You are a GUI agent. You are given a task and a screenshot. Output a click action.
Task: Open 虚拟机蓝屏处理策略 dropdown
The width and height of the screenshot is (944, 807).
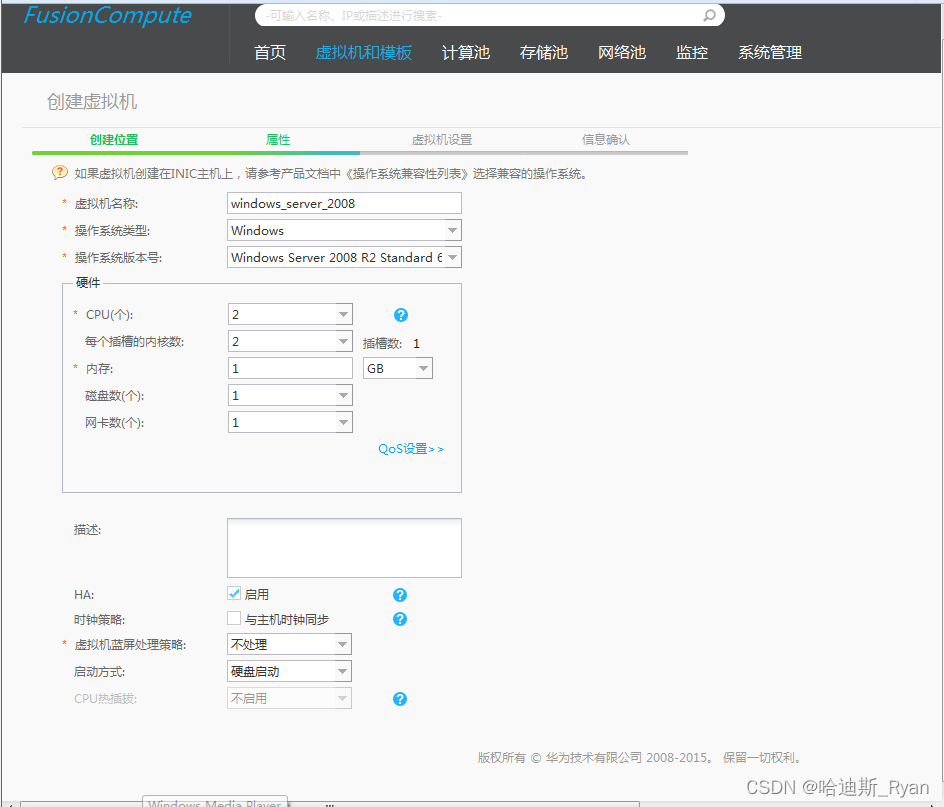289,644
